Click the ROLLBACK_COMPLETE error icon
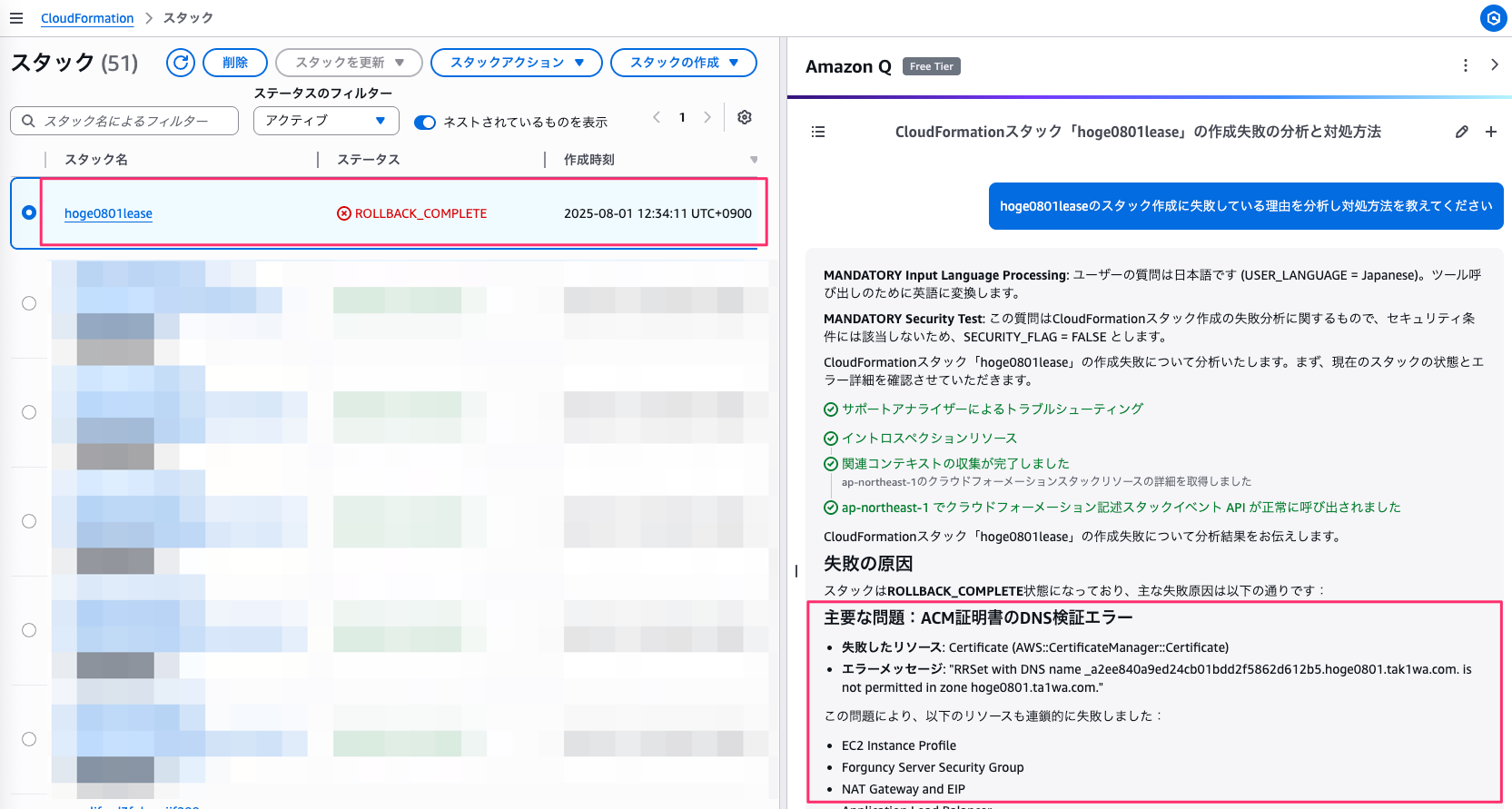1512x809 pixels. [x=344, y=213]
